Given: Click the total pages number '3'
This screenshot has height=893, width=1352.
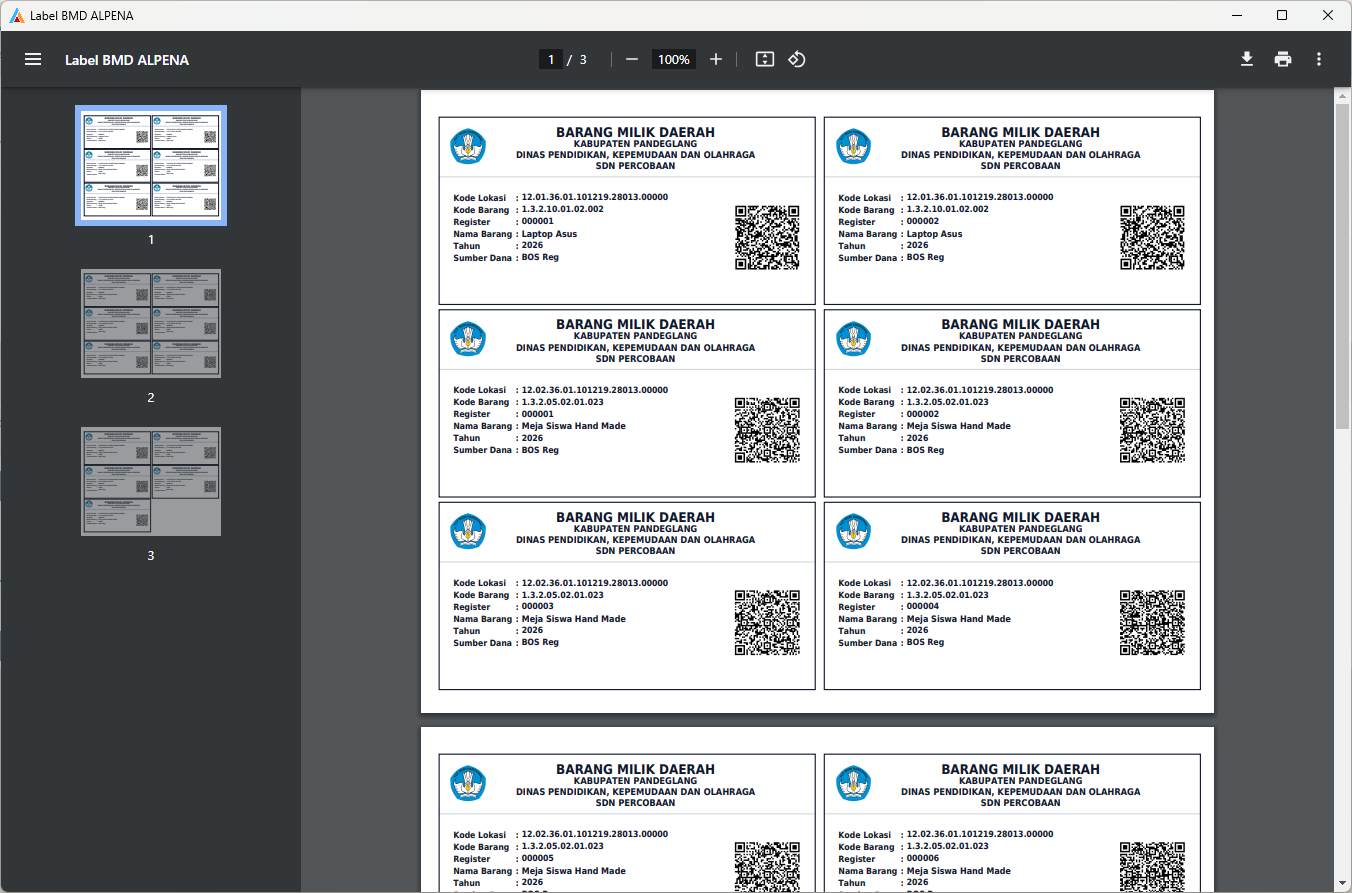Looking at the screenshot, I should pyautogui.click(x=583, y=59).
